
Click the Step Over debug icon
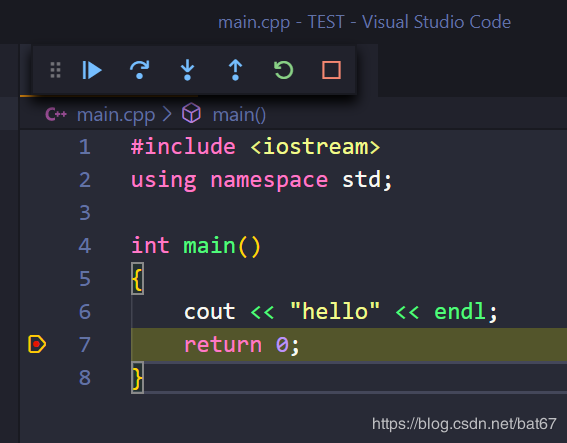pos(140,70)
